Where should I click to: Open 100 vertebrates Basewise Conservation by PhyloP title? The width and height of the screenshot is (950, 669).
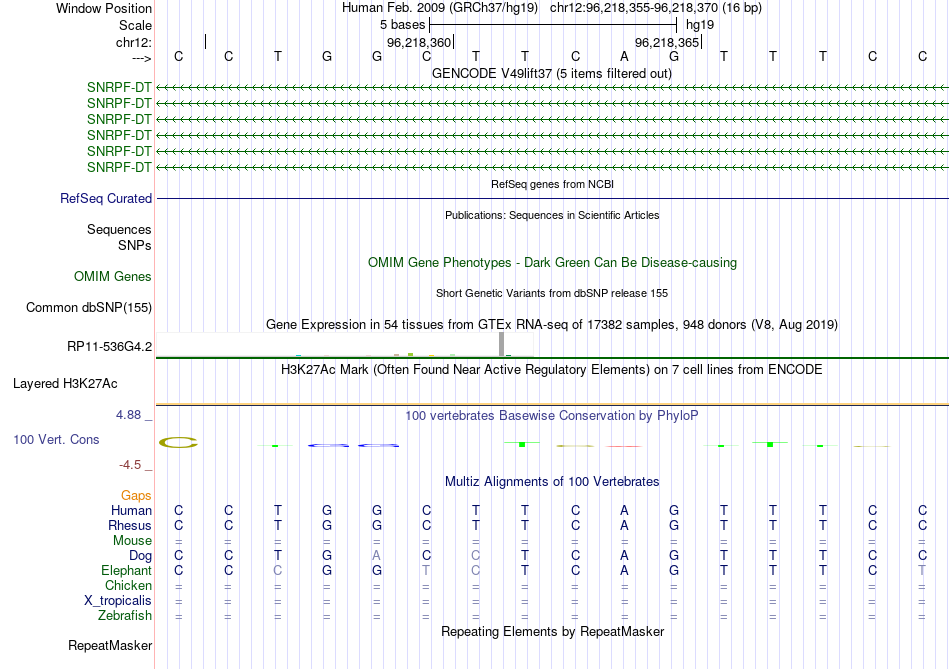pos(552,416)
